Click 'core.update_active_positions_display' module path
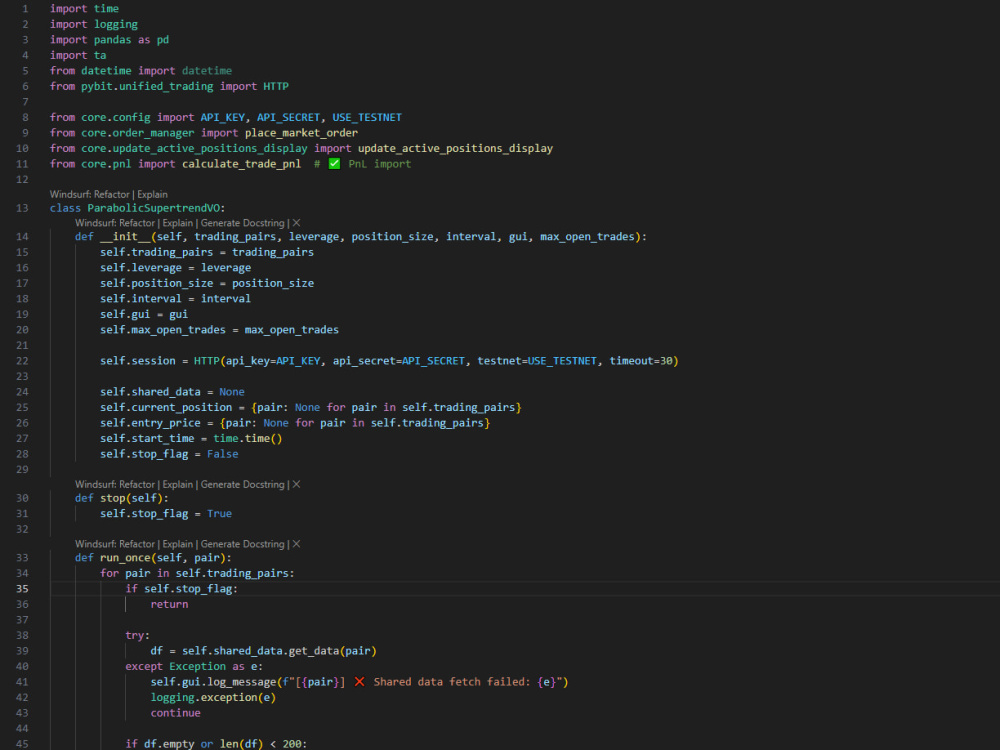 194,149
